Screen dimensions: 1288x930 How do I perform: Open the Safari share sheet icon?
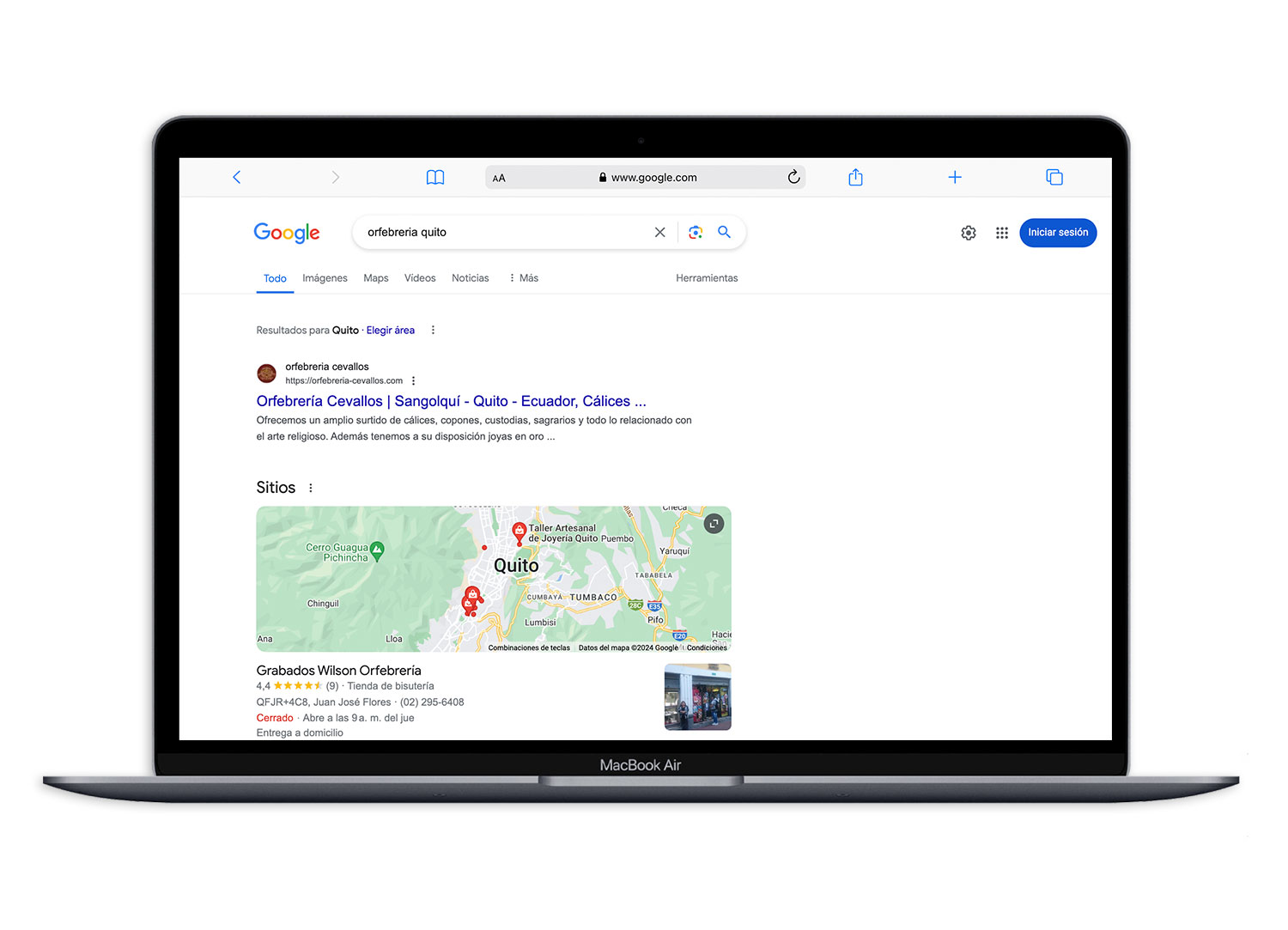[x=855, y=177]
